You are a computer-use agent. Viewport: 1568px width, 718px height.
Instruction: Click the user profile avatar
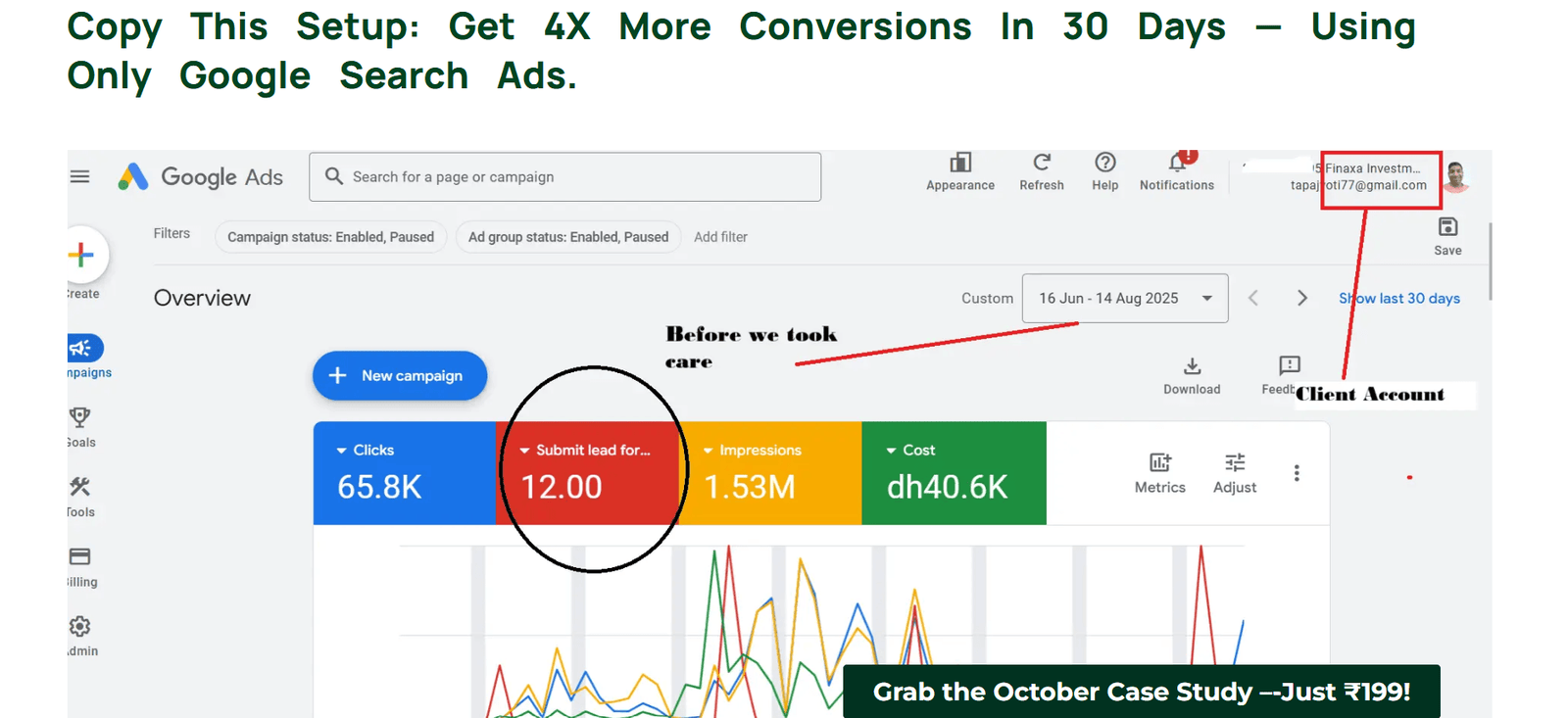coord(1456,177)
